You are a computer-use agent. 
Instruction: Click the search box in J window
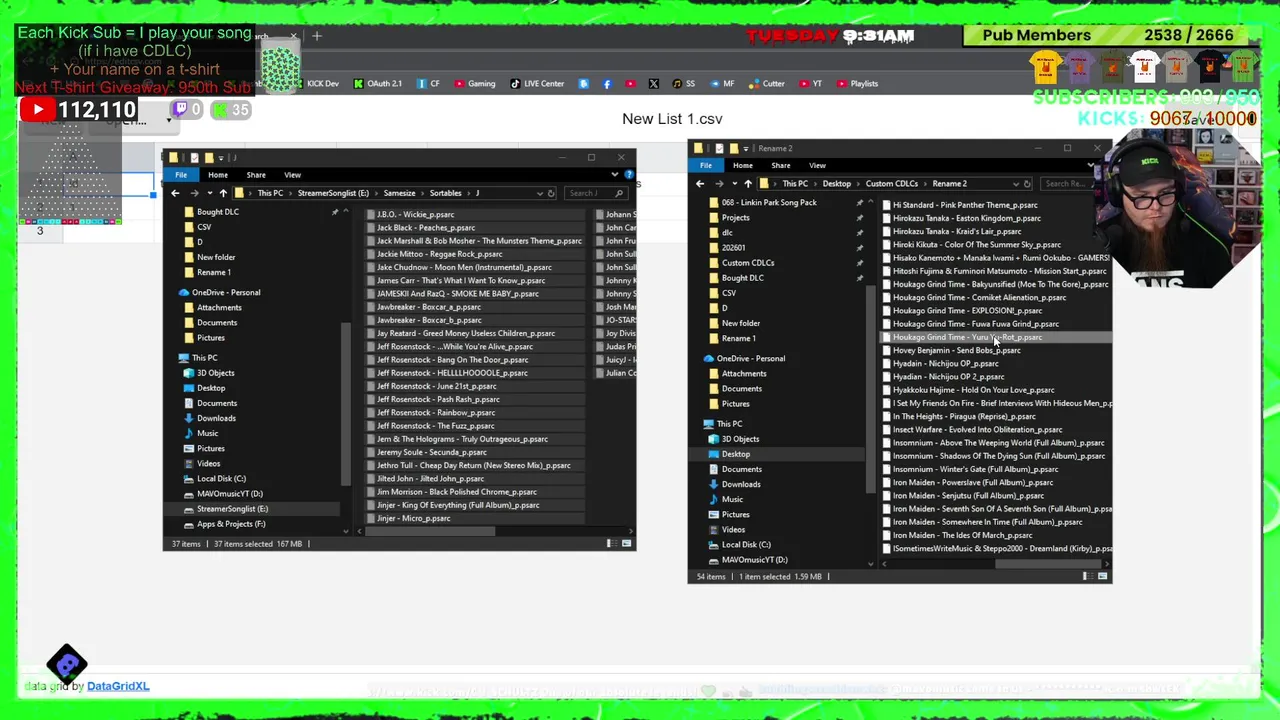click(x=596, y=193)
